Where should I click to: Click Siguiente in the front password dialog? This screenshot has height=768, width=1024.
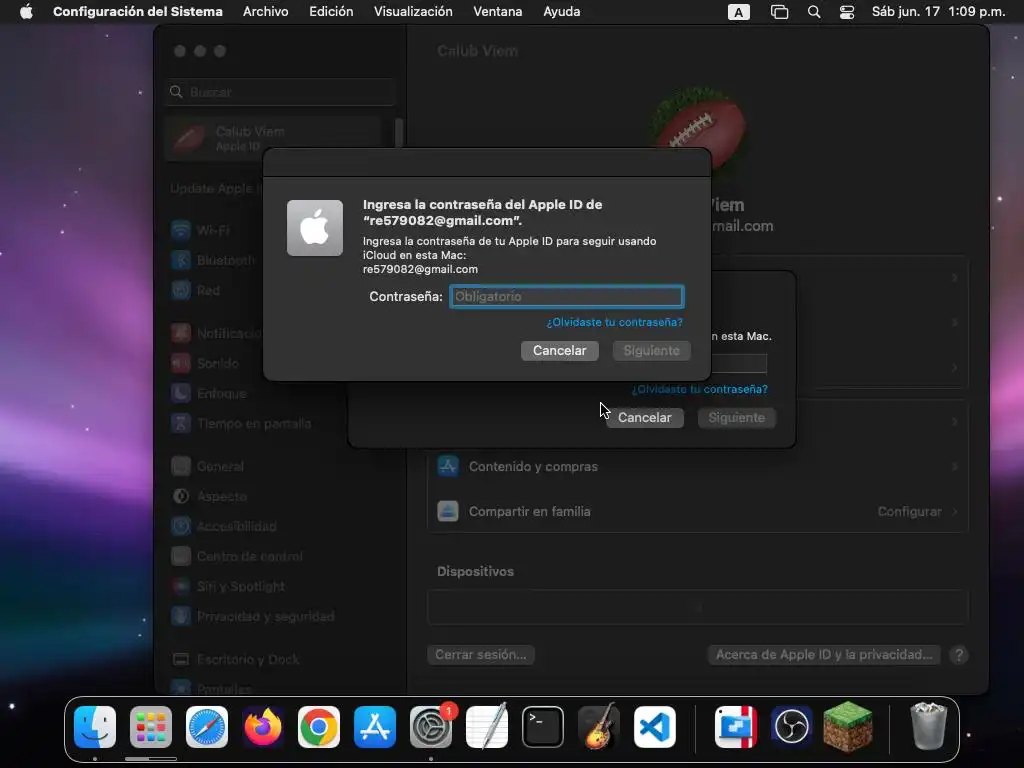point(652,351)
